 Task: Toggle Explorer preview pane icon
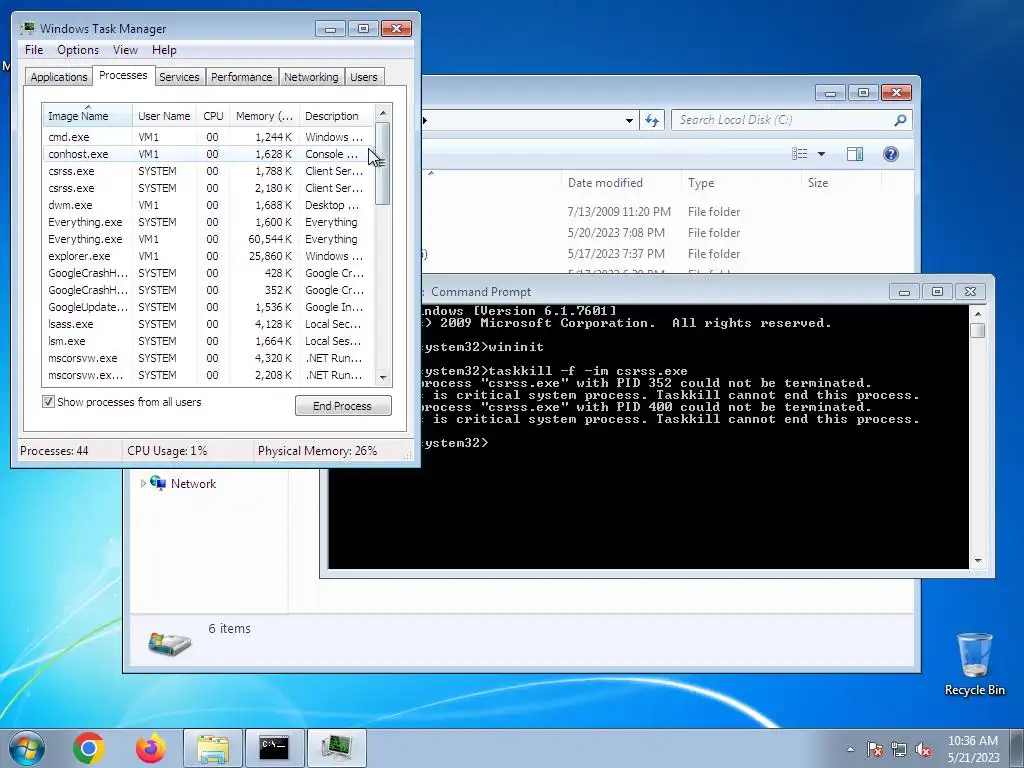tap(855, 154)
